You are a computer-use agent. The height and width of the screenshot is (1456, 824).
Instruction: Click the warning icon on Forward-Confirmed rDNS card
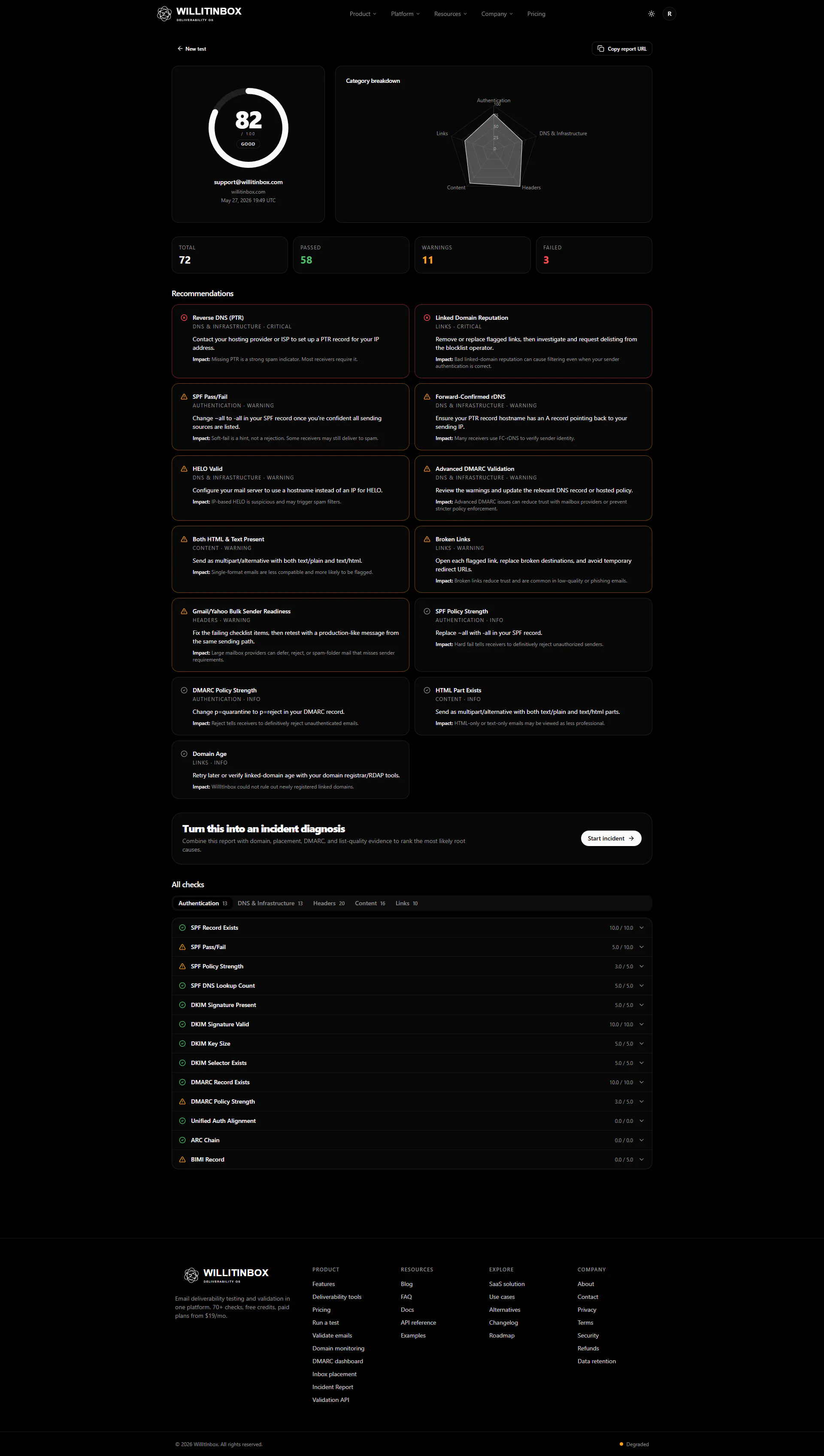pyautogui.click(x=427, y=397)
